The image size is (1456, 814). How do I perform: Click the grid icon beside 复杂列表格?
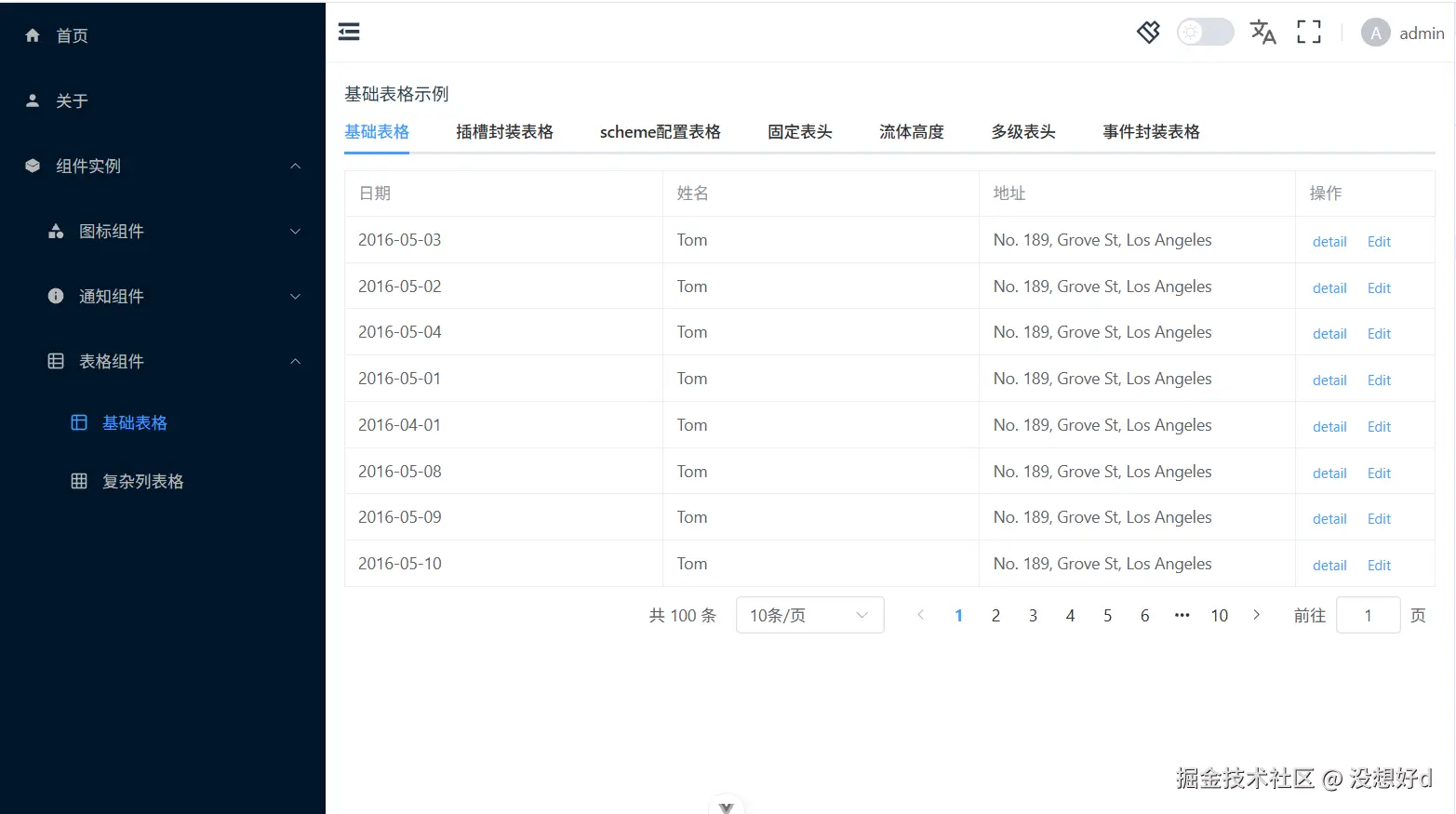coord(79,481)
